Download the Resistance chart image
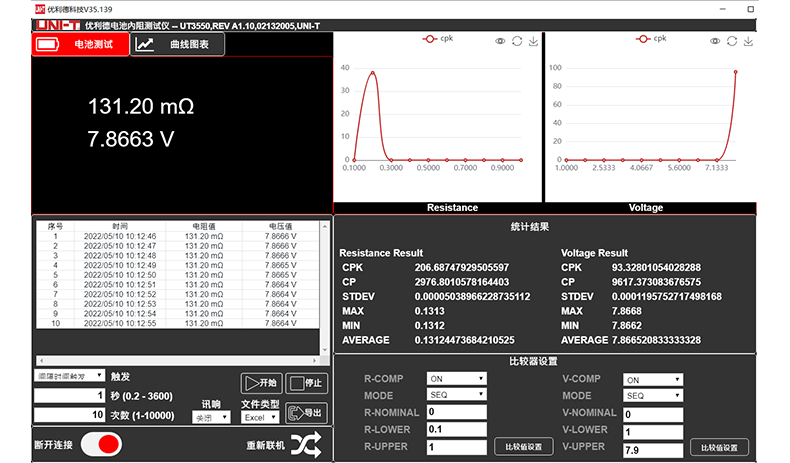Viewport: 790px width, 463px height. (x=533, y=41)
